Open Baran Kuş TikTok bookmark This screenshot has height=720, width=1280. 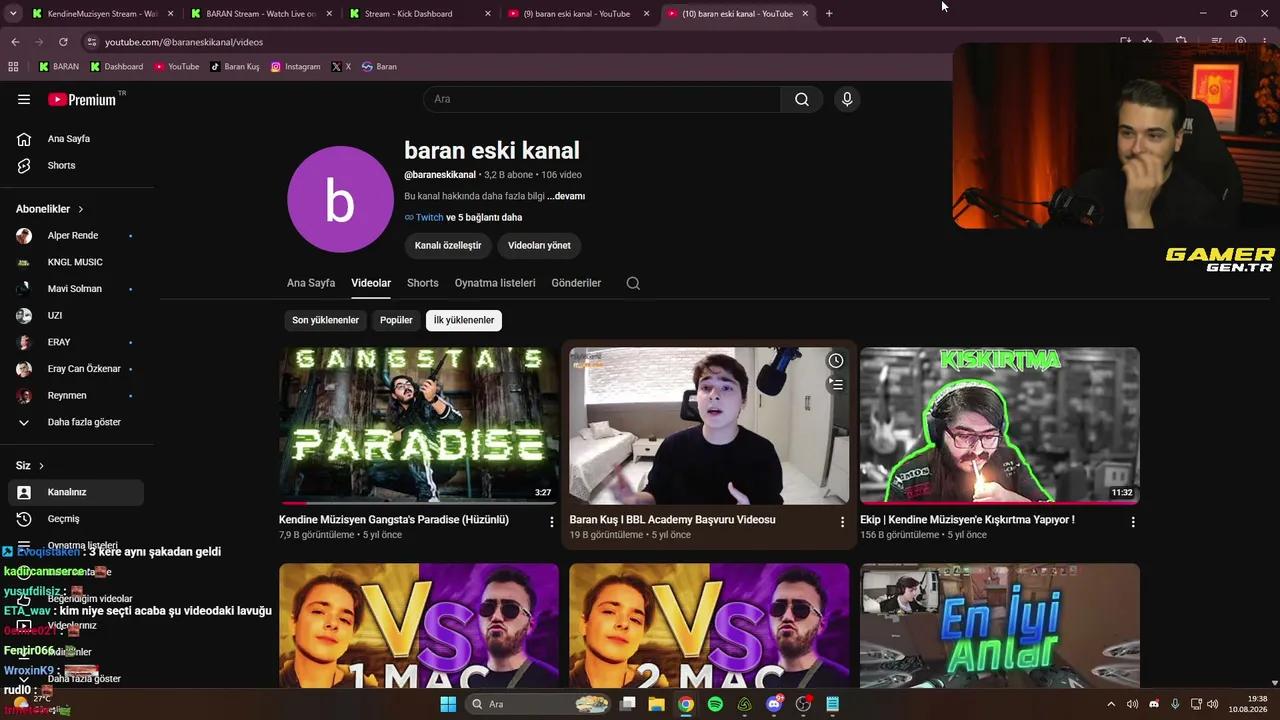coord(235,67)
